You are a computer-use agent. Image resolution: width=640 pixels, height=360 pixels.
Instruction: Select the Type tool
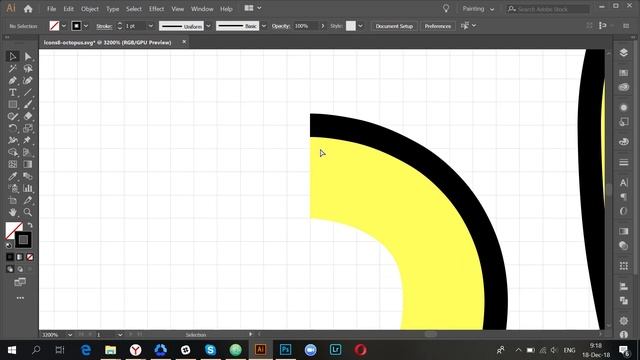pyautogui.click(x=13, y=93)
